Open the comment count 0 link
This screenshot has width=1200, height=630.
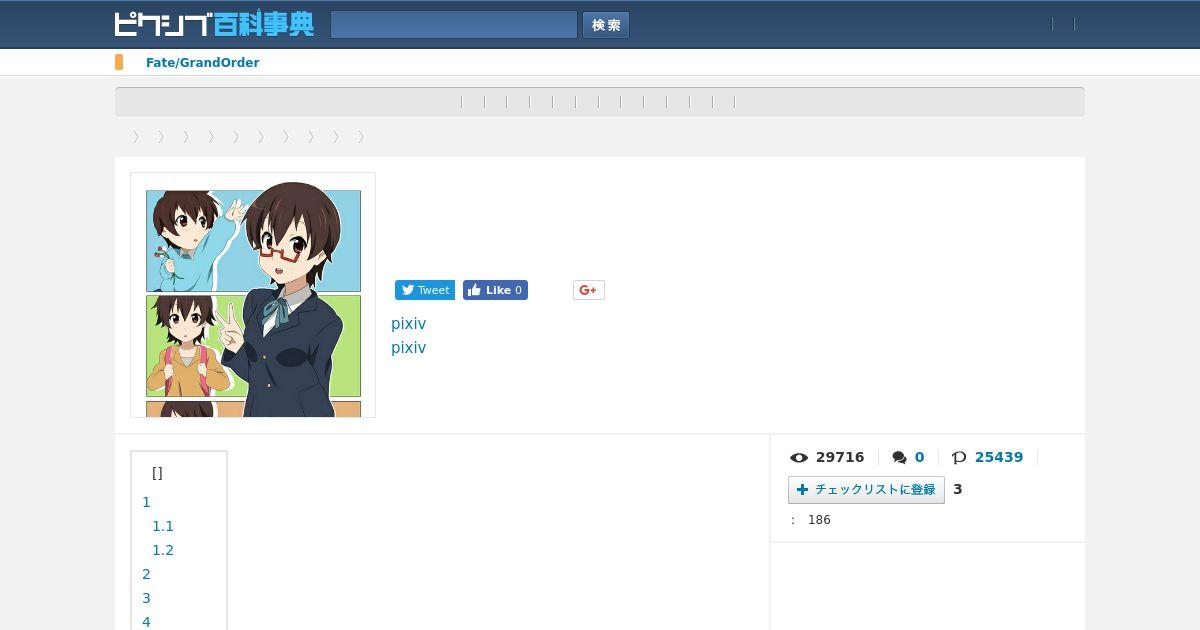pyautogui.click(x=919, y=457)
